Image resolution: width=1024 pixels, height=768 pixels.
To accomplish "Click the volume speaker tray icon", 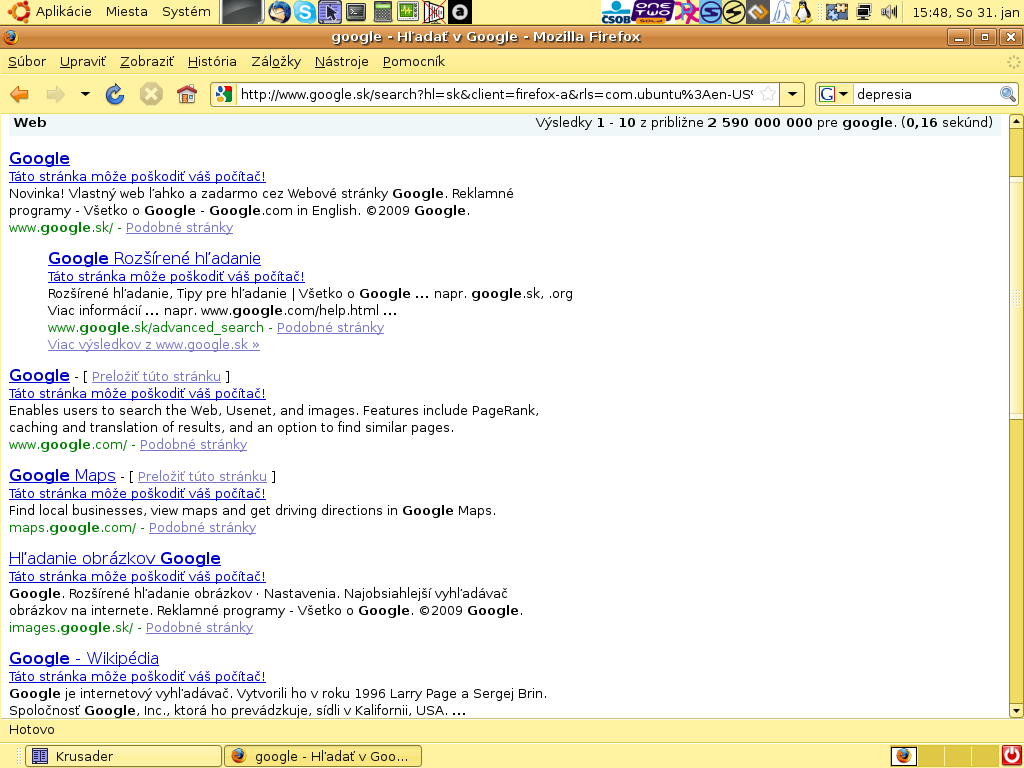I will point(889,12).
